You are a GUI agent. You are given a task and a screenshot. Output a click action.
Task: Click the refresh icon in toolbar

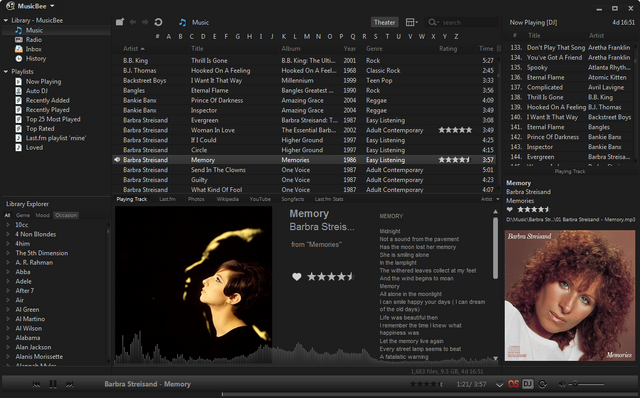tap(158, 22)
